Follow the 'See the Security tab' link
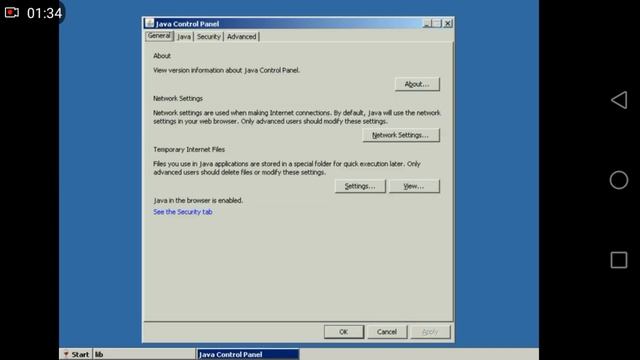Screen dimensions: 640x360 pyautogui.click(x=182, y=212)
